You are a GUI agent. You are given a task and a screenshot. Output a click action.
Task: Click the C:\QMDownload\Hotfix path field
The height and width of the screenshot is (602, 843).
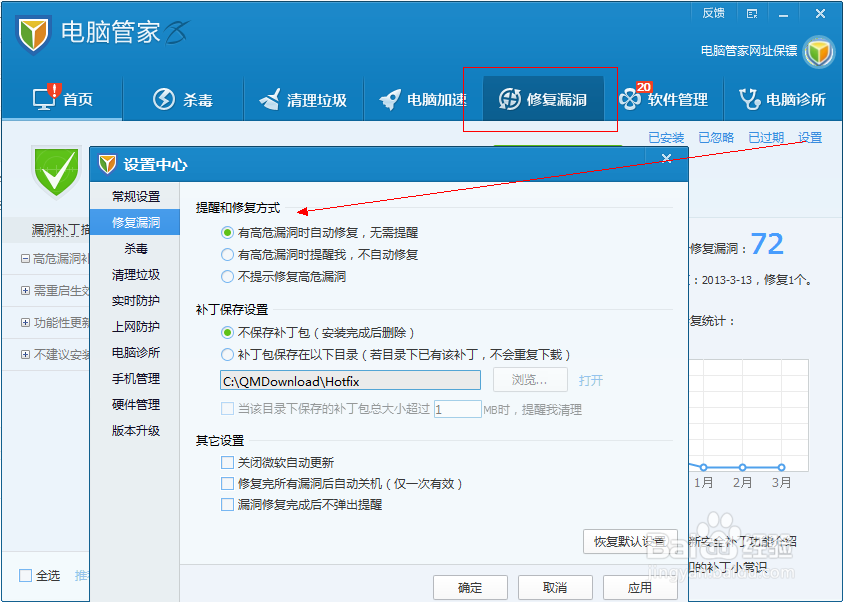[x=350, y=381]
